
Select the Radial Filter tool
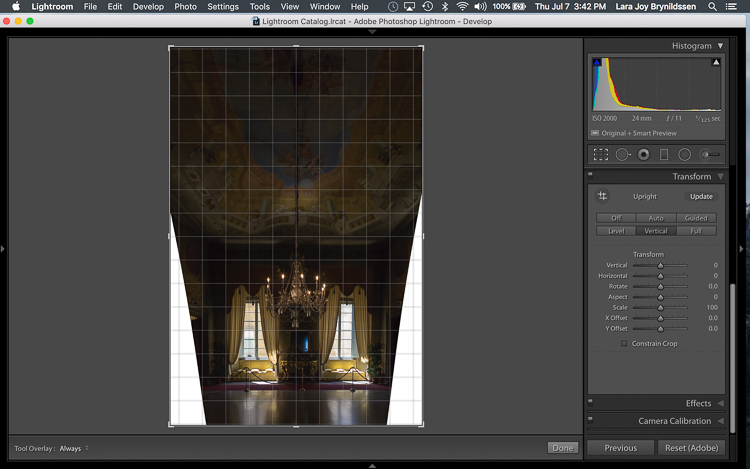[684, 154]
